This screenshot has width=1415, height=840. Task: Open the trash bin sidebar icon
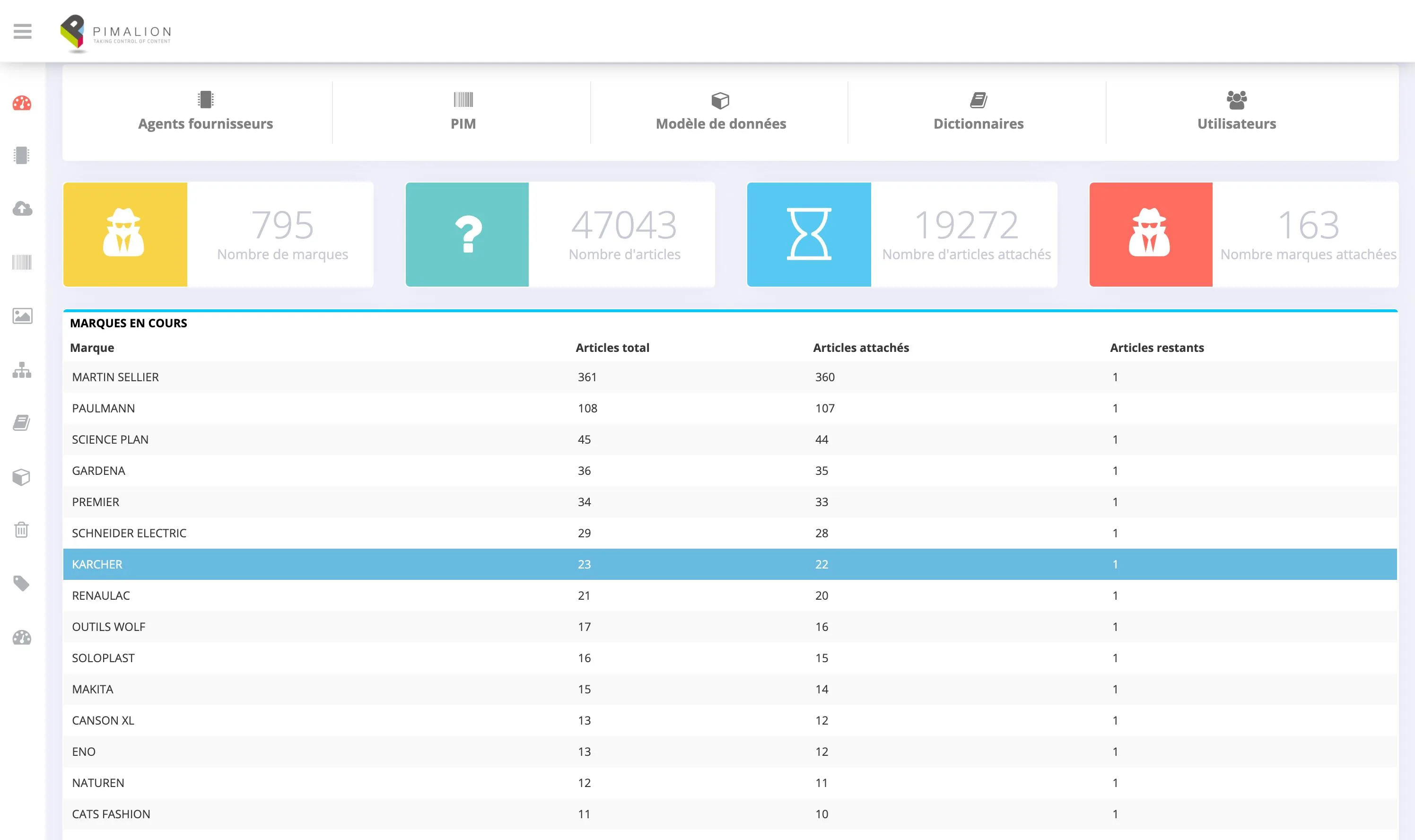click(21, 530)
